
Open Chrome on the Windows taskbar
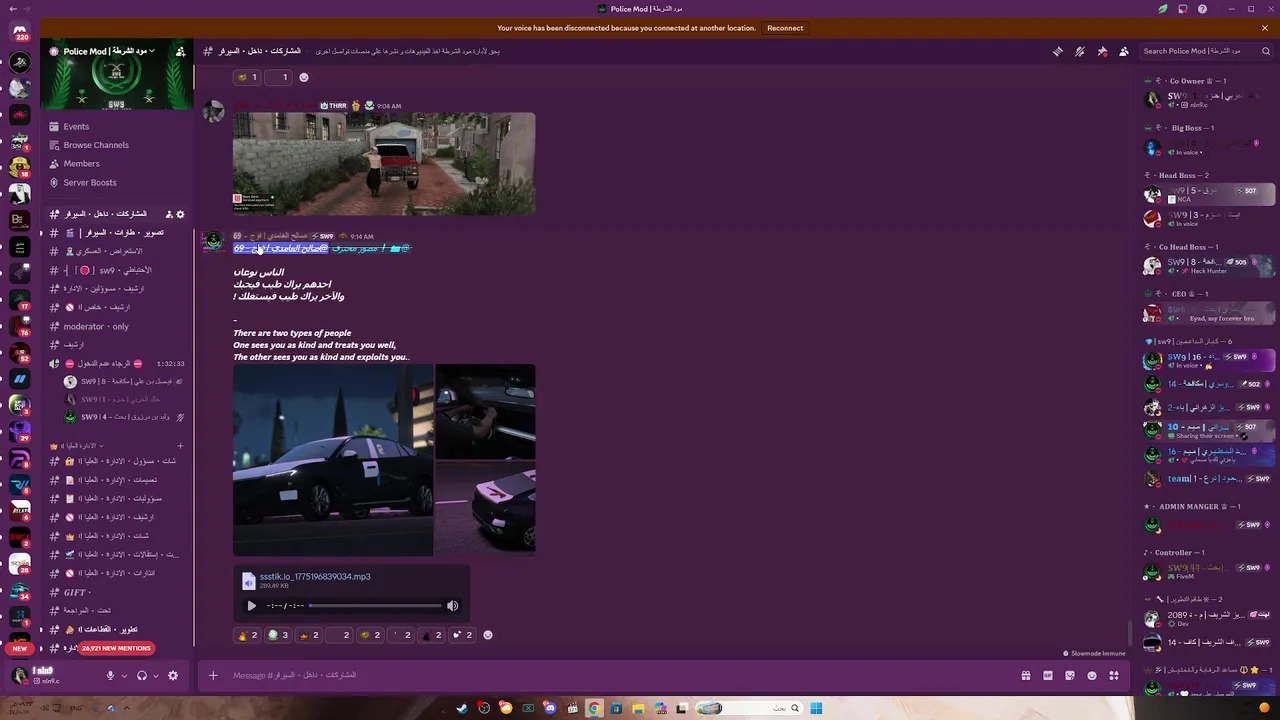pos(594,708)
